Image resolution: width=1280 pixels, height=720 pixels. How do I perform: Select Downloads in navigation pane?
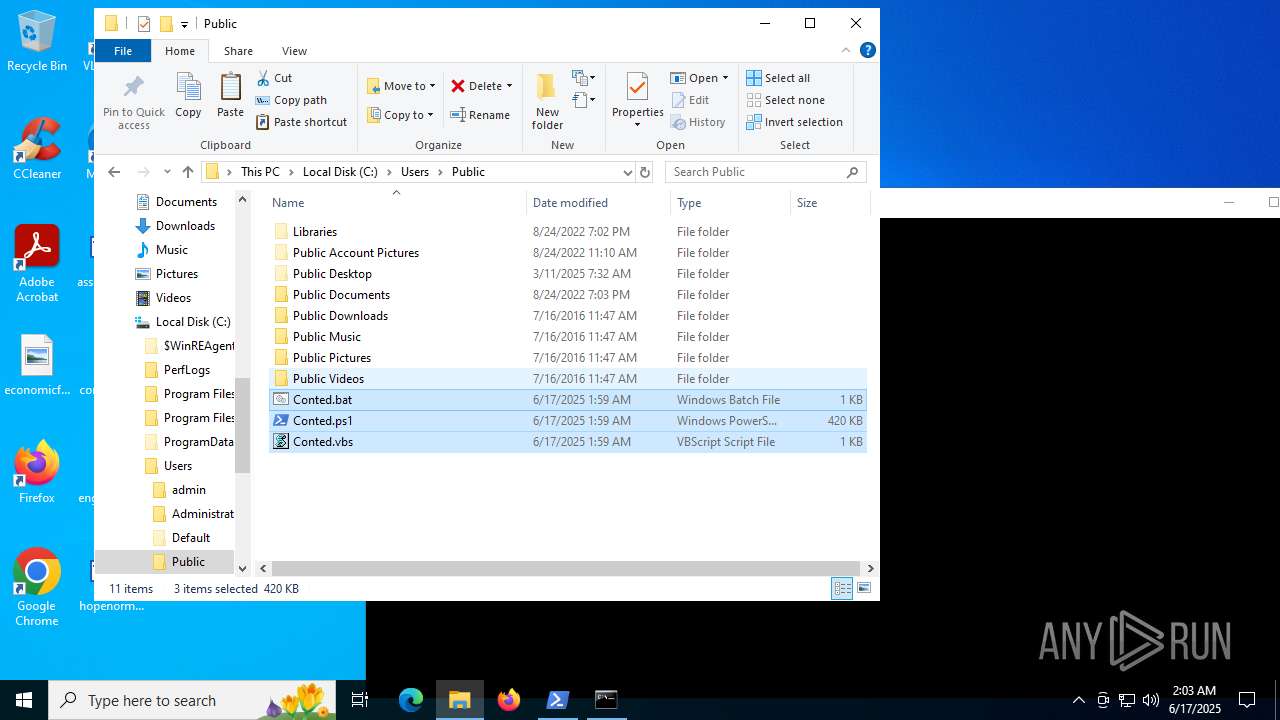click(x=185, y=226)
